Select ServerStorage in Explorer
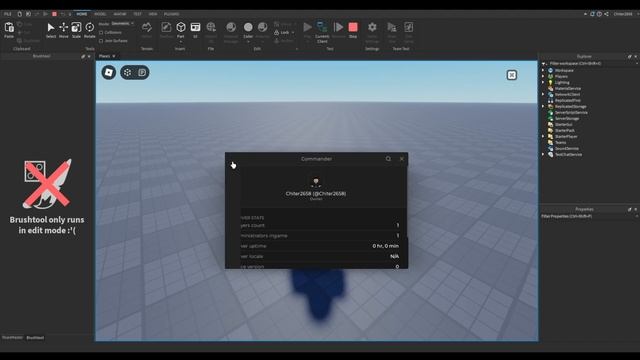This screenshot has width=640, height=360. click(x=567, y=118)
